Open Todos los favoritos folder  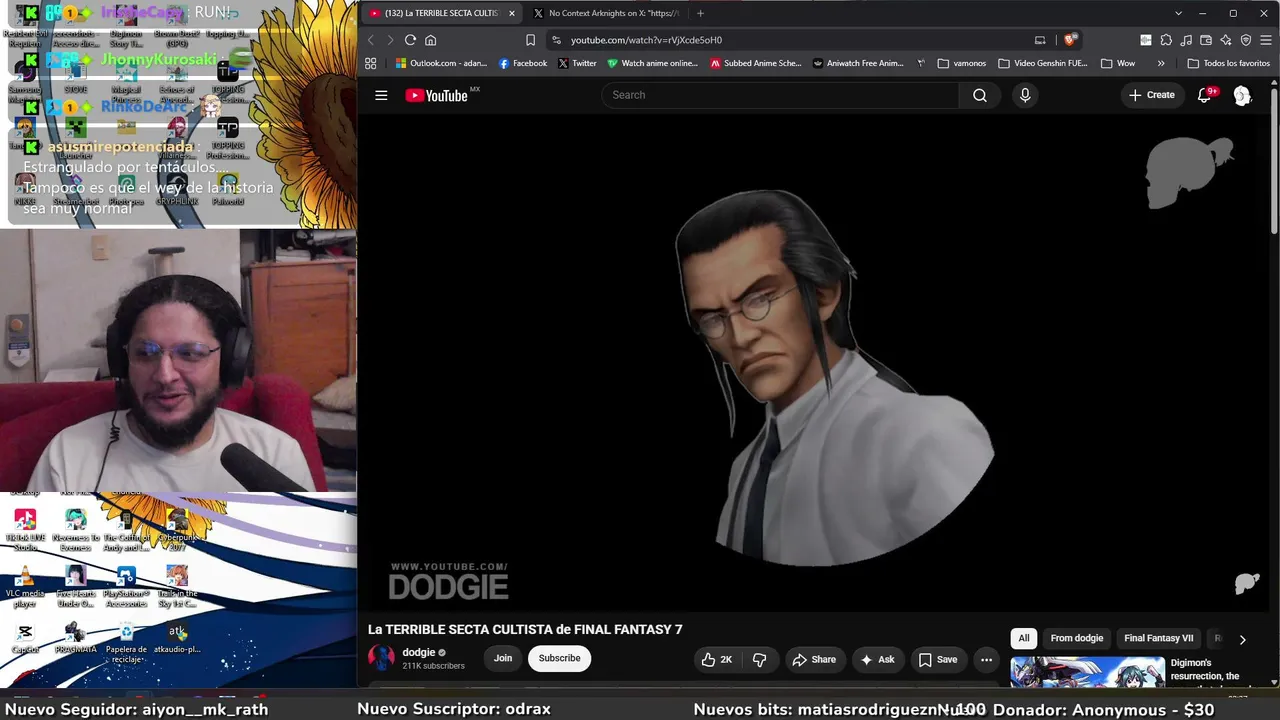pos(1229,63)
